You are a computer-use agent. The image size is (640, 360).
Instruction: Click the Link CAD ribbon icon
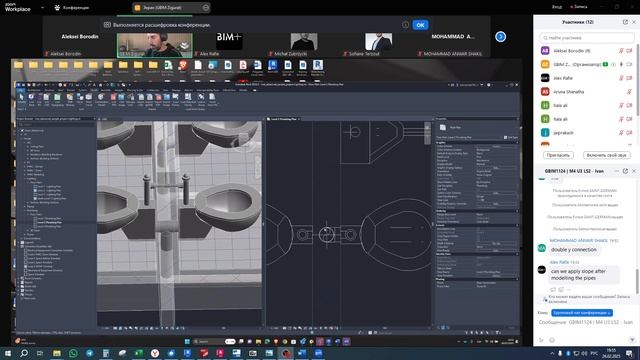[47, 99]
